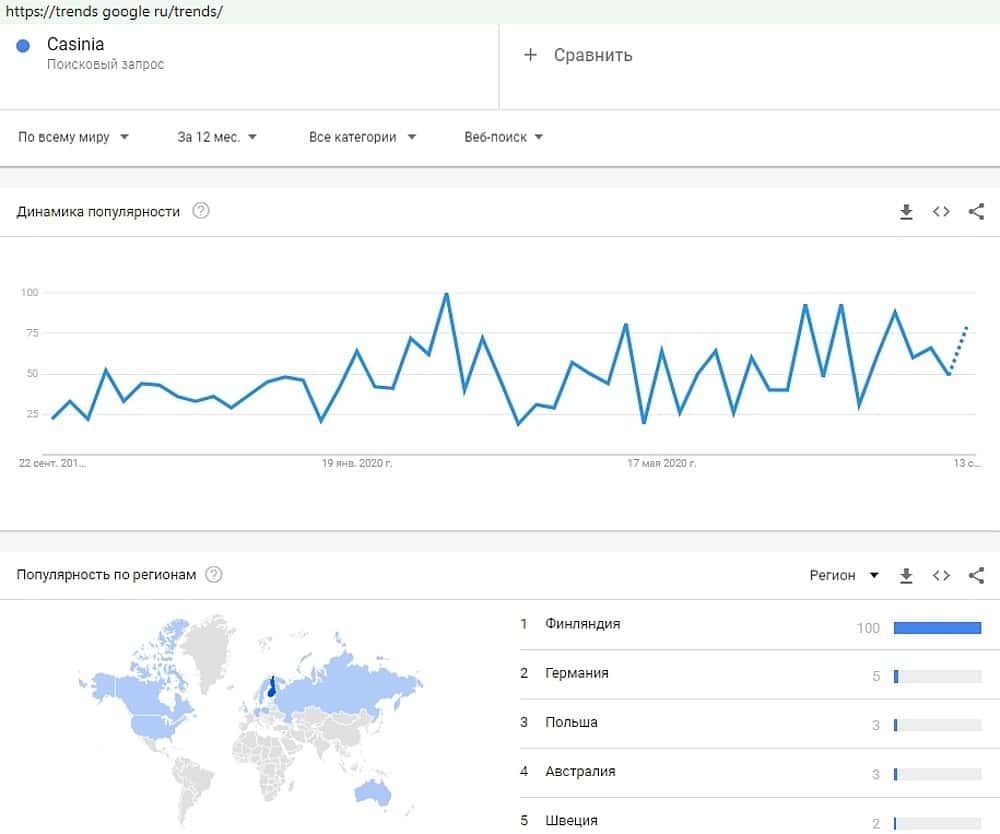1000x834 pixels.
Task: Click the blue Casinia term color dot
Action: pyautogui.click(x=24, y=45)
